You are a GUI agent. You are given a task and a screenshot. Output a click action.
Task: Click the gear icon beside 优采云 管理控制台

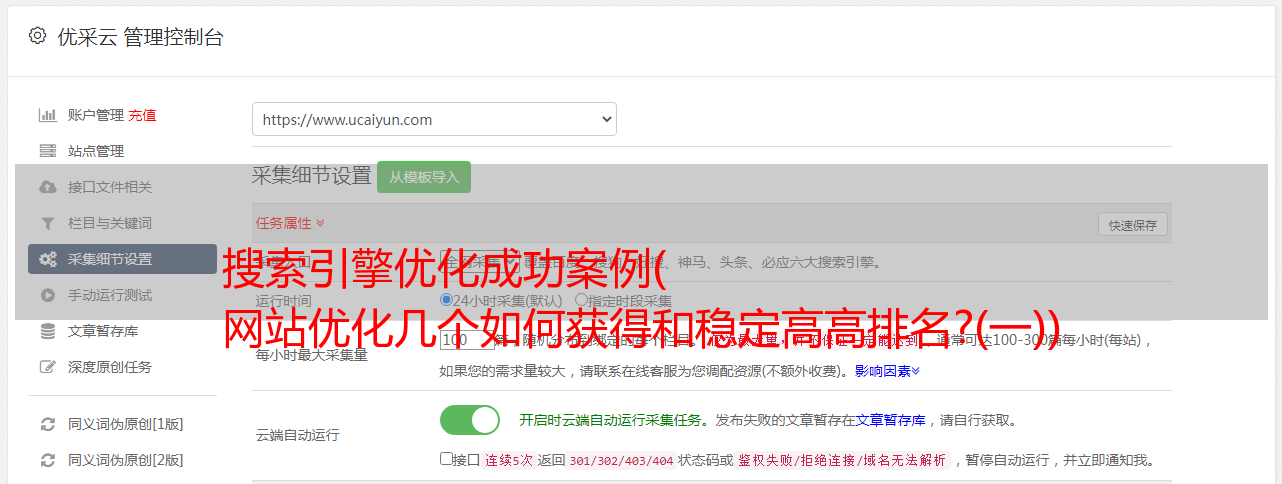[37, 36]
